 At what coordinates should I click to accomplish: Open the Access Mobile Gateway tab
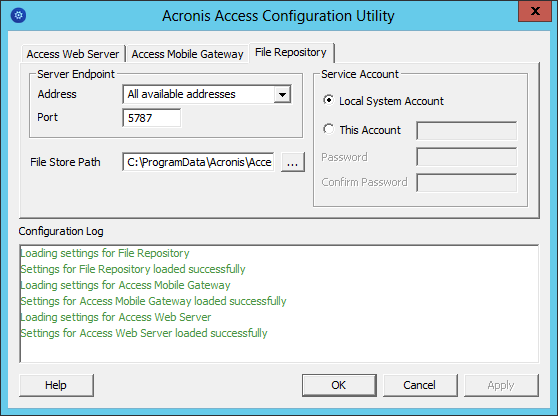[x=187, y=54]
